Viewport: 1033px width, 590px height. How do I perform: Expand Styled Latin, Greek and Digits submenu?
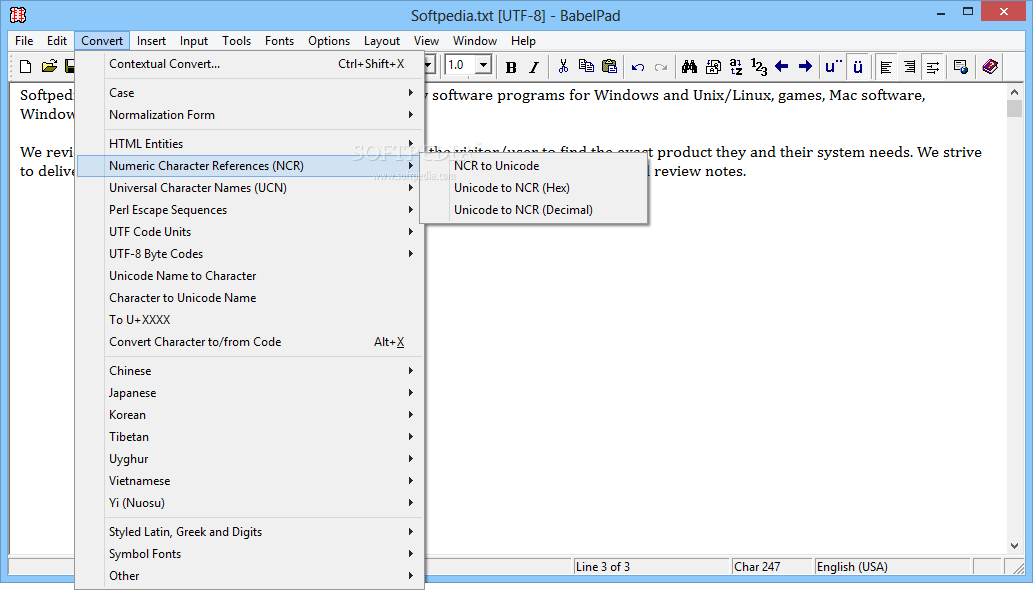250,531
